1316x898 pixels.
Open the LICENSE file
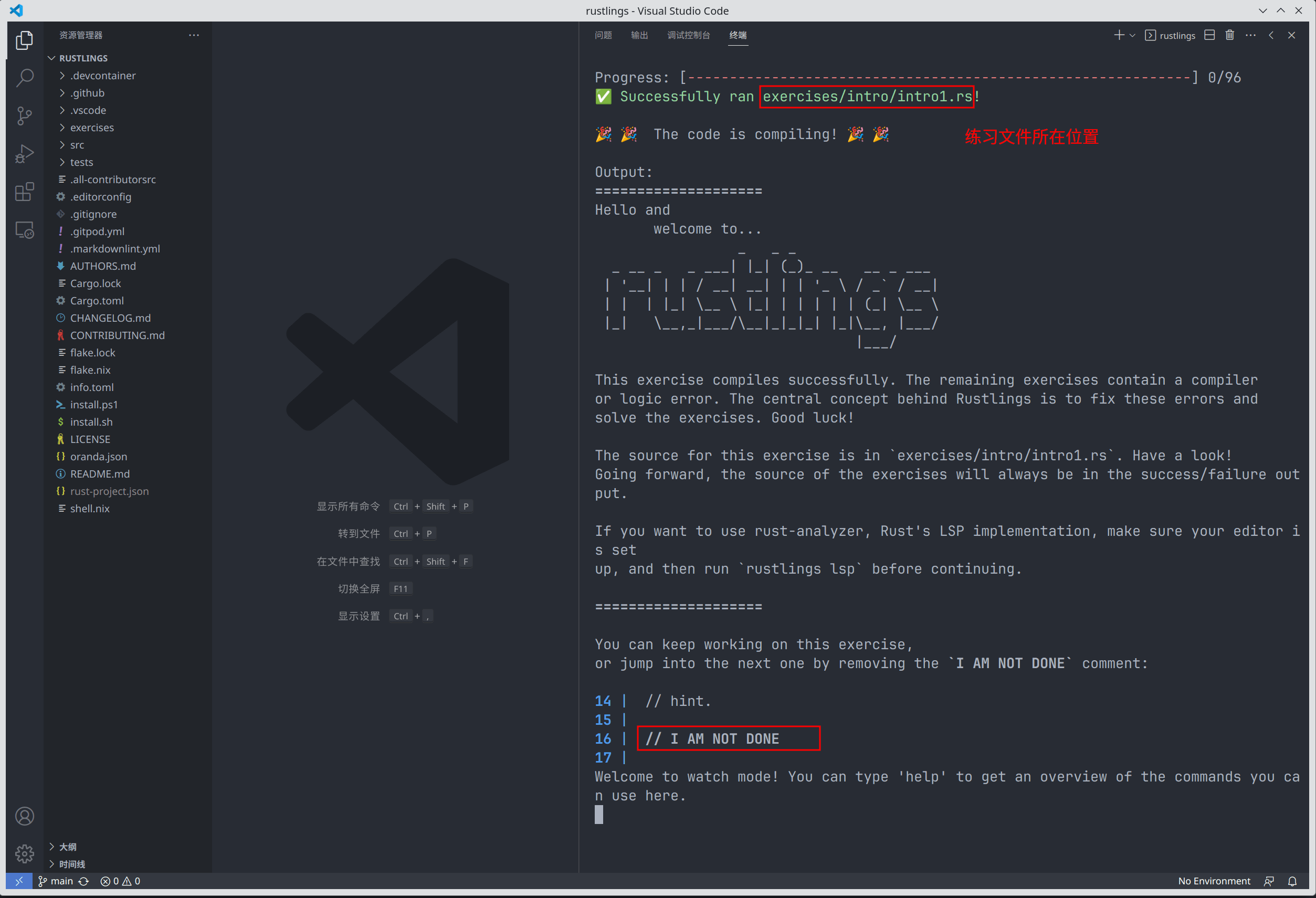click(128, 439)
